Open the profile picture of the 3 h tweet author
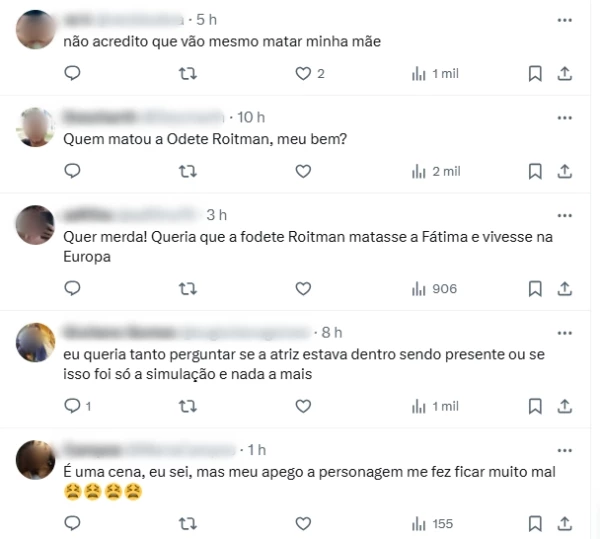Image resolution: width=600 pixels, height=539 pixels. [x=35, y=225]
